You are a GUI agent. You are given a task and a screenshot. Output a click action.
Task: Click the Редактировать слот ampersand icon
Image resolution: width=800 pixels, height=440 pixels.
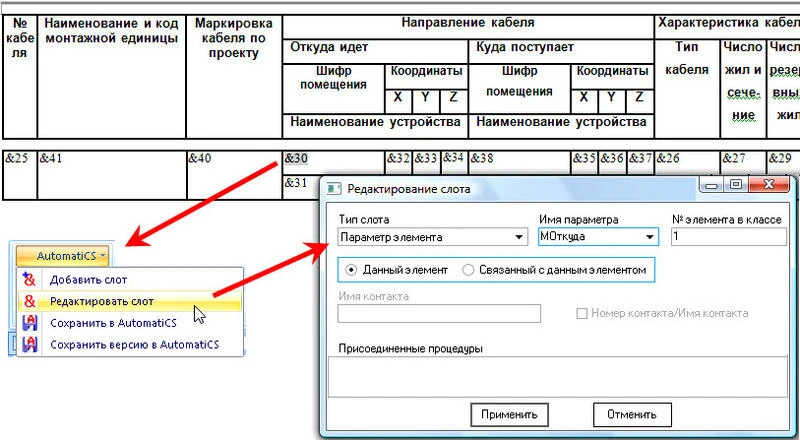30,300
